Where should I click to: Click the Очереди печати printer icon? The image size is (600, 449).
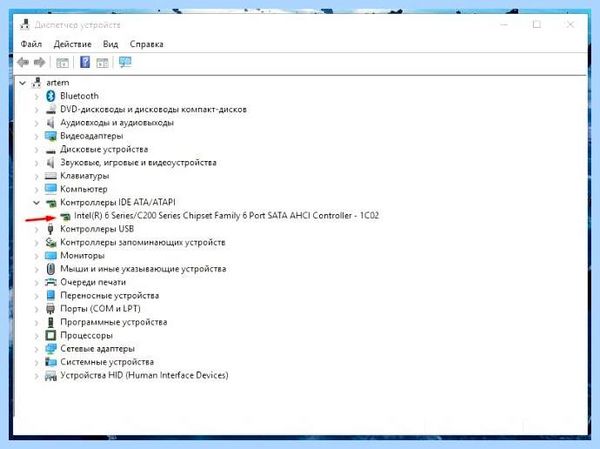51,282
